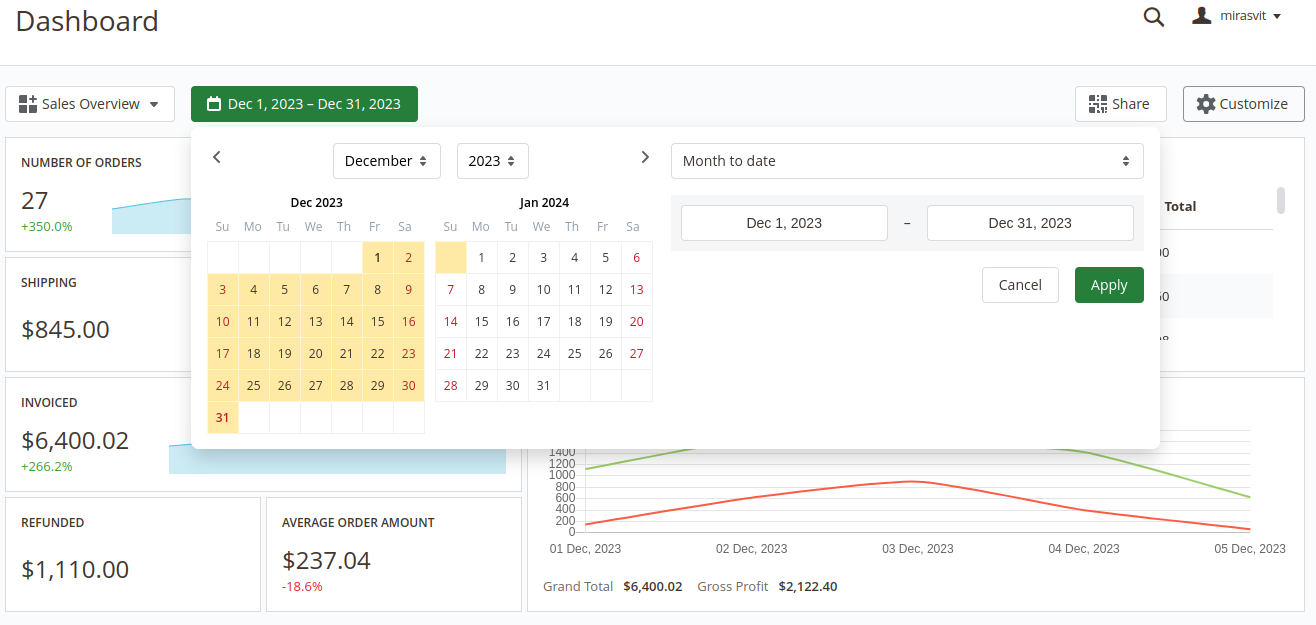
Task: Click calendar icon in date range button
Action: 213,104
